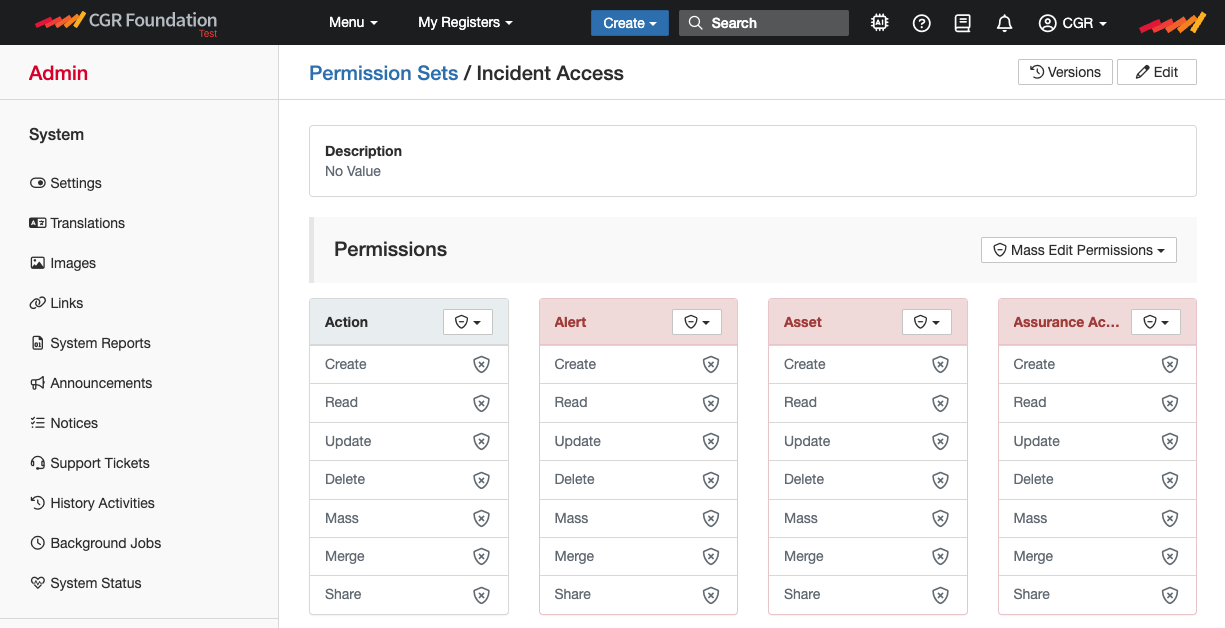The image size is (1225, 628).
Task: Toggle Asset Create permission shield icon
Action: coord(940,365)
